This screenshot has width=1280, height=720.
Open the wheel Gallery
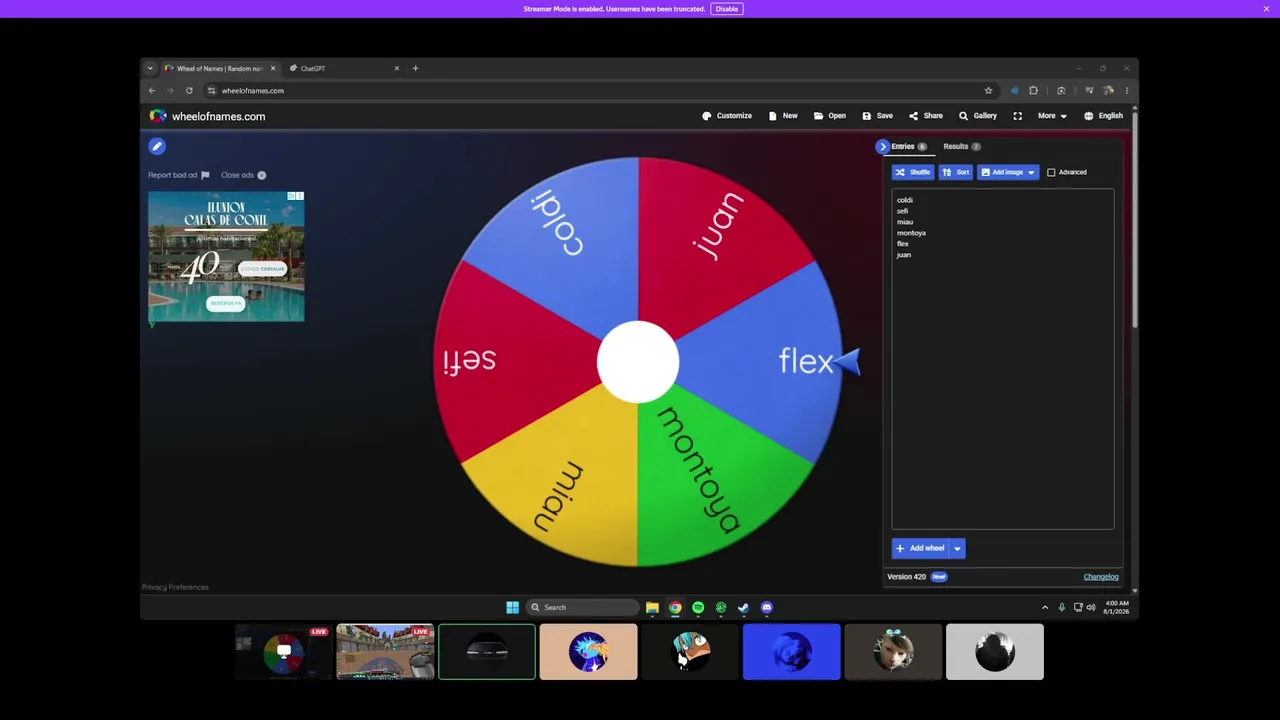(x=978, y=116)
